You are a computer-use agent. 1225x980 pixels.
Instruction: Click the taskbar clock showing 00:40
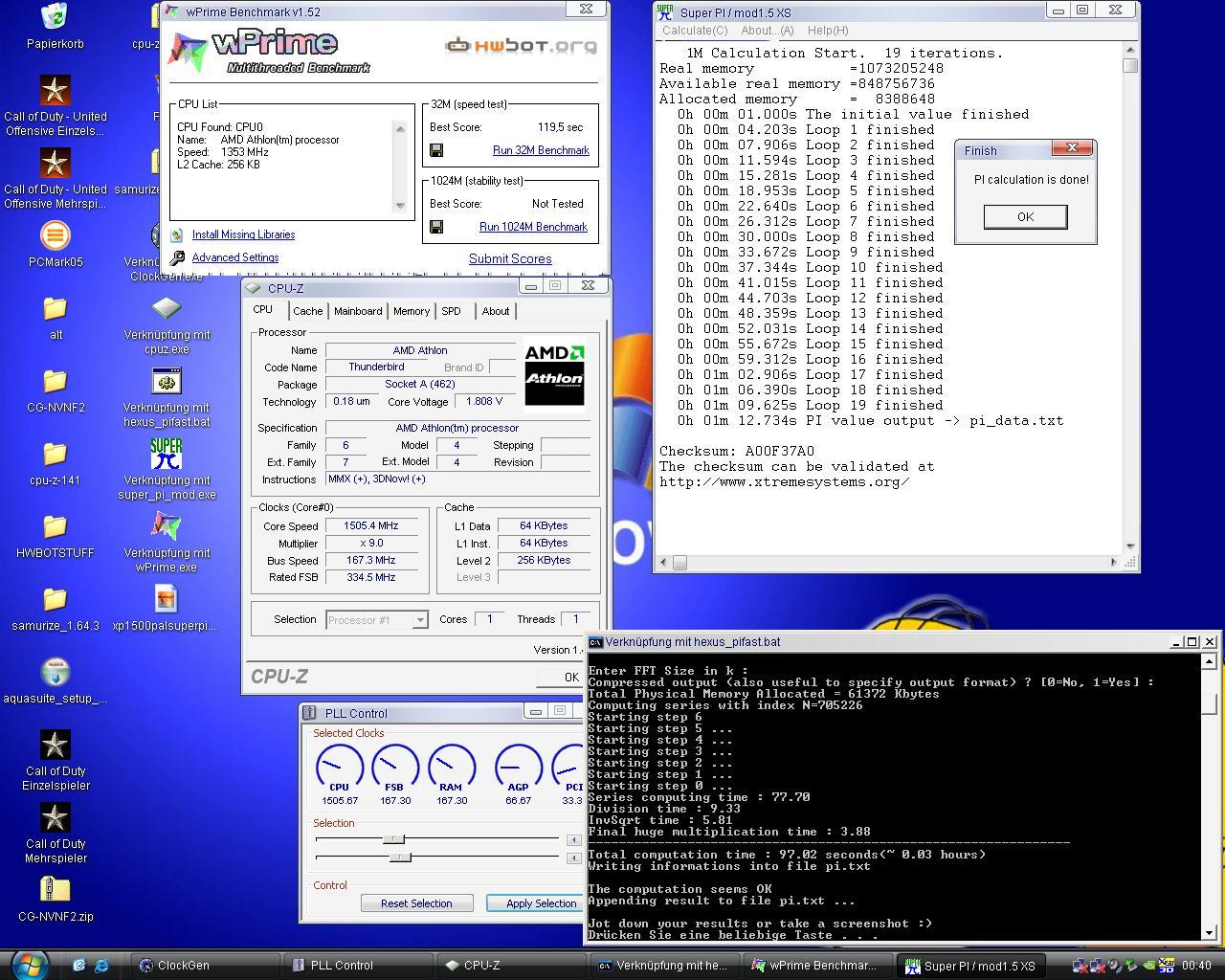tap(1196, 966)
